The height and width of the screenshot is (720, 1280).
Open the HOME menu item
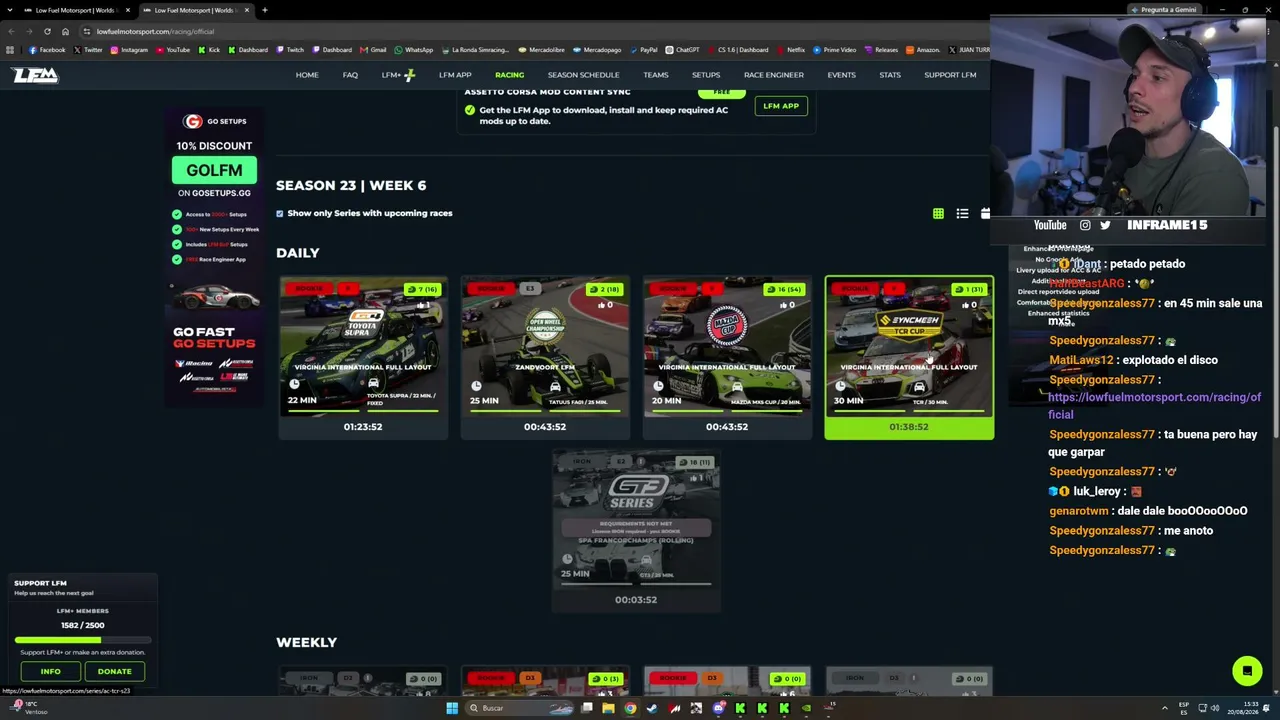point(307,75)
